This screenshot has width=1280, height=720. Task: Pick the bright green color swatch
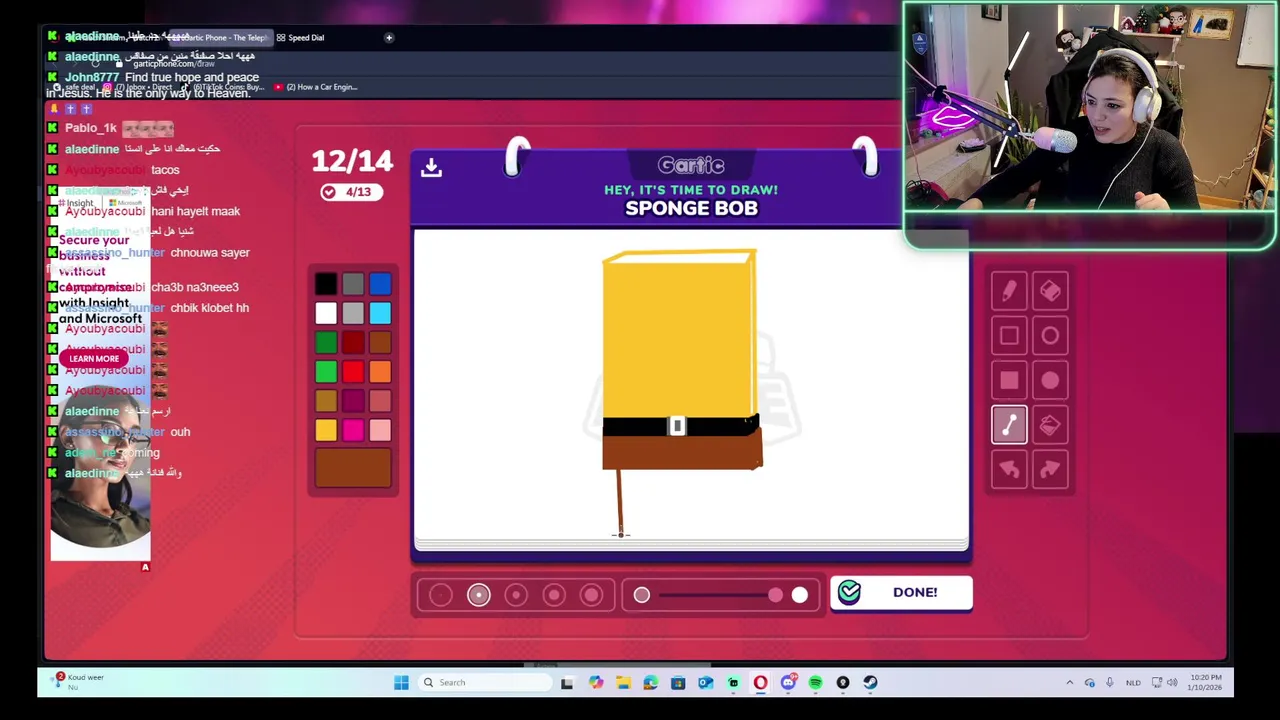(326, 372)
